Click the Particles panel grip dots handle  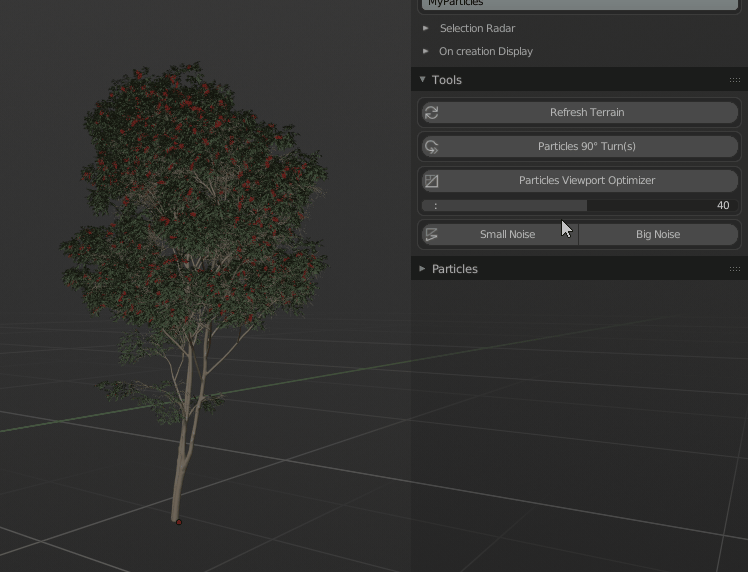click(735, 269)
